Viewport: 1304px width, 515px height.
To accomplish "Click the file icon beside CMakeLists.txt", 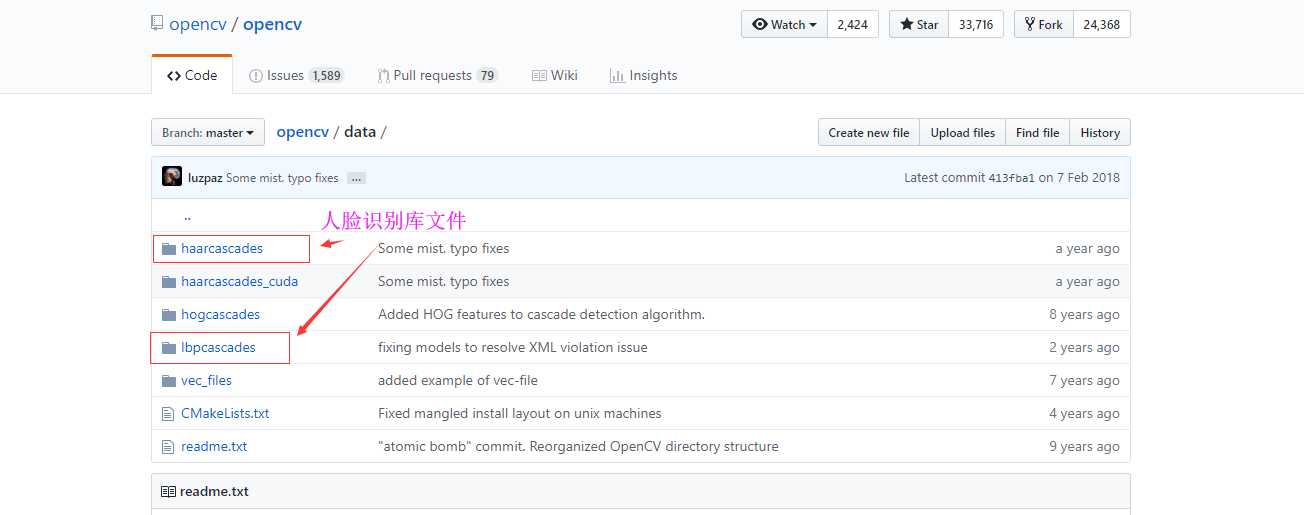I will point(168,413).
